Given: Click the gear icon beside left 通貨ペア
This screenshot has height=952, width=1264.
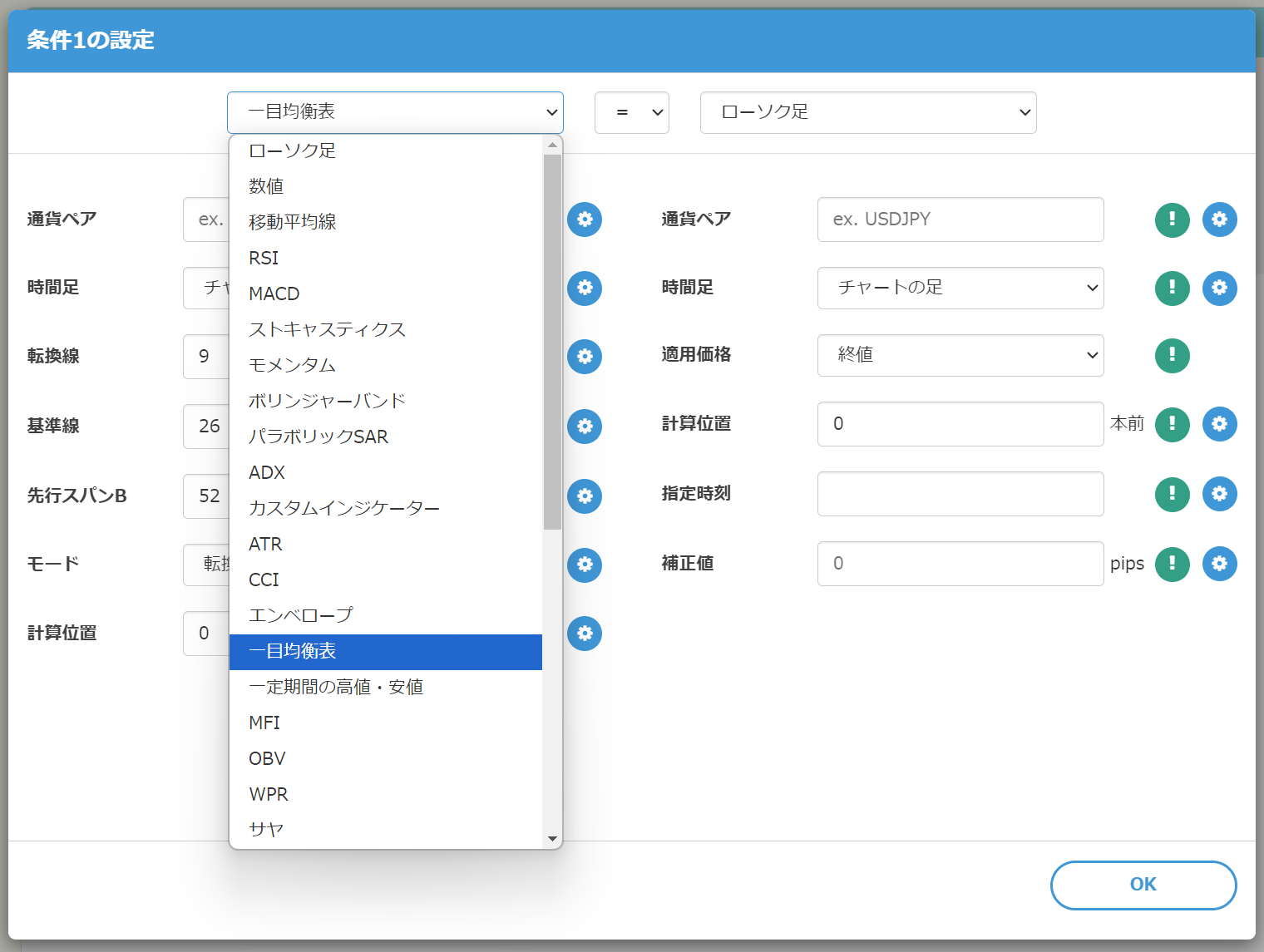Looking at the screenshot, I should [x=585, y=220].
